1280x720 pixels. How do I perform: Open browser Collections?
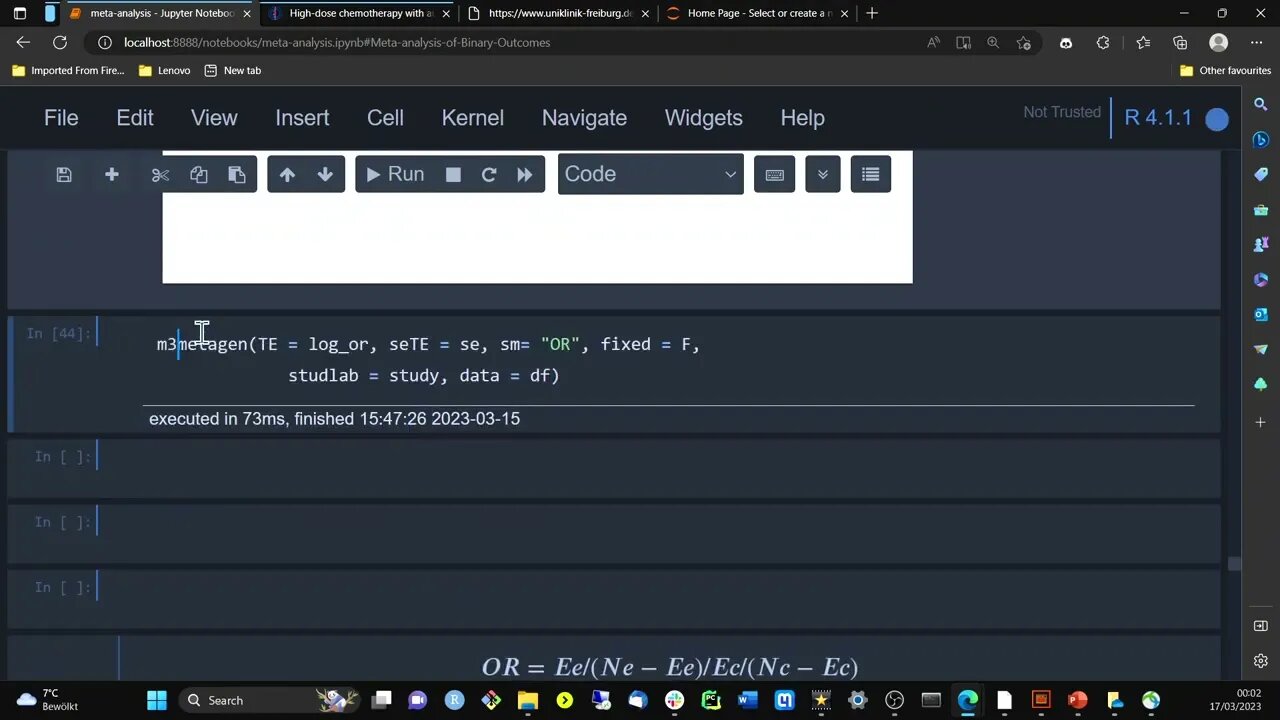tap(1180, 43)
